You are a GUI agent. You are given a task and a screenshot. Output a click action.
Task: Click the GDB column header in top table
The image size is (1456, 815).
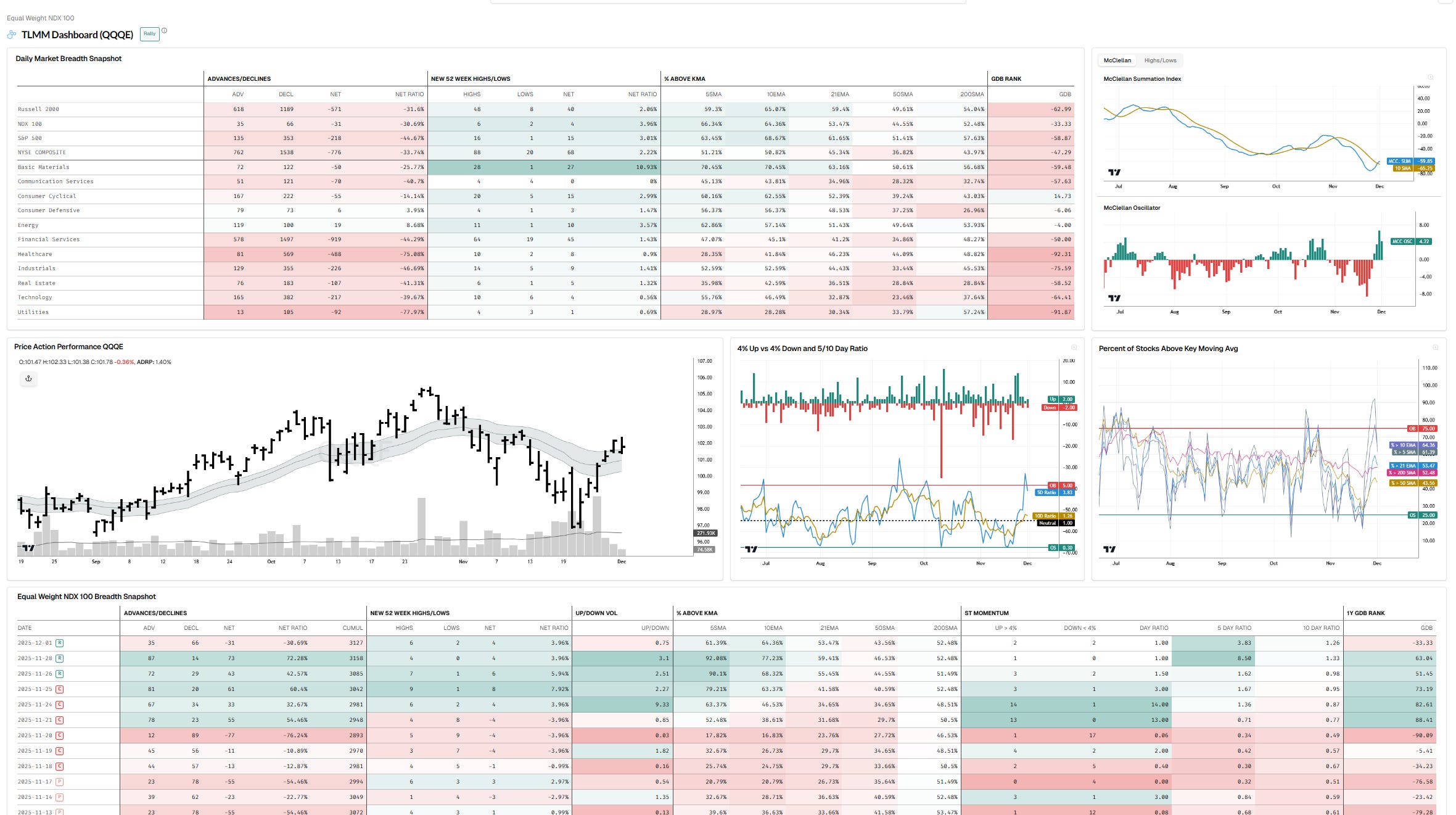[1064, 94]
